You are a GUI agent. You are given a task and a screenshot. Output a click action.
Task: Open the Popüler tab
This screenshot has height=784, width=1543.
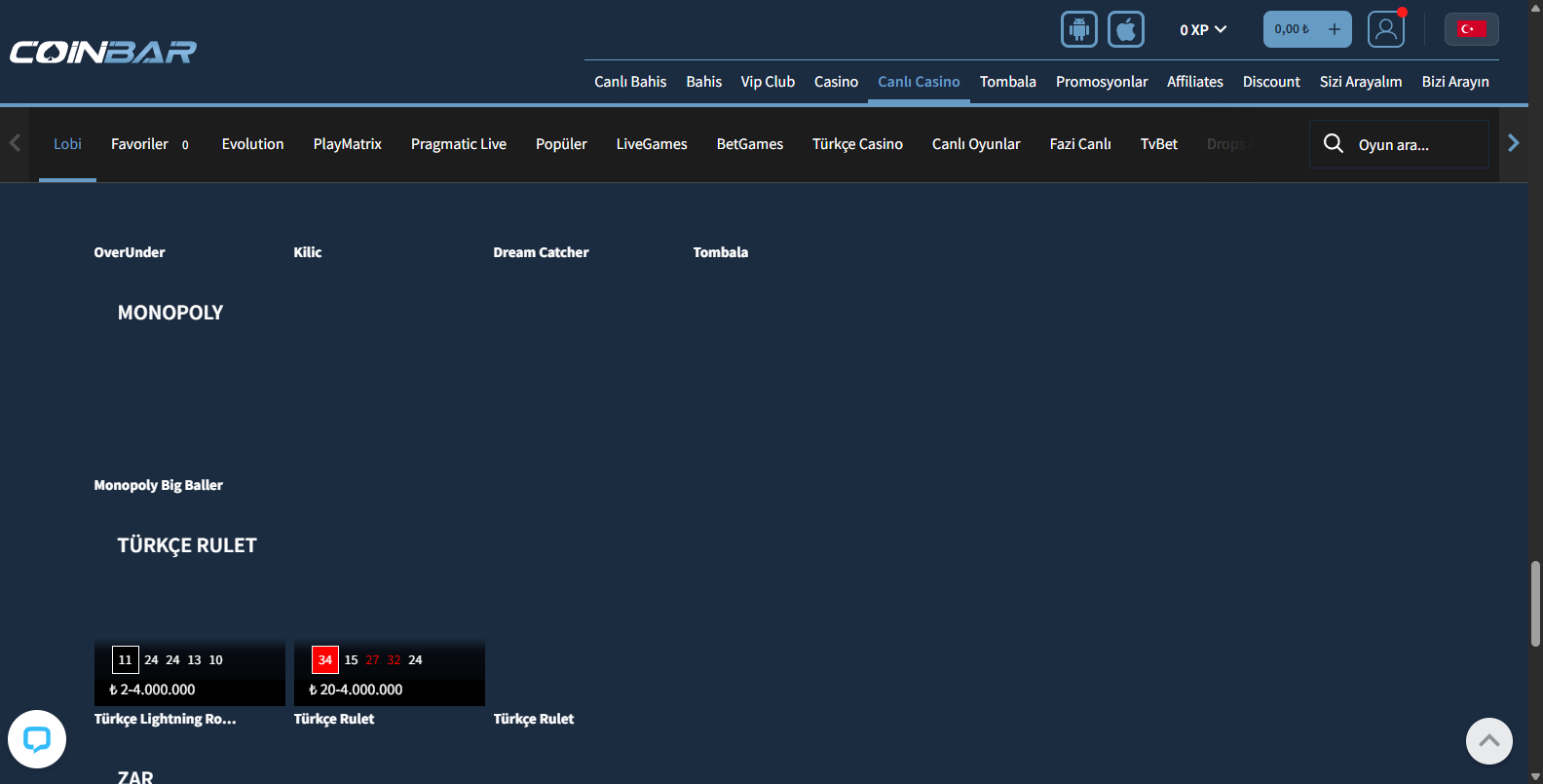click(x=561, y=144)
